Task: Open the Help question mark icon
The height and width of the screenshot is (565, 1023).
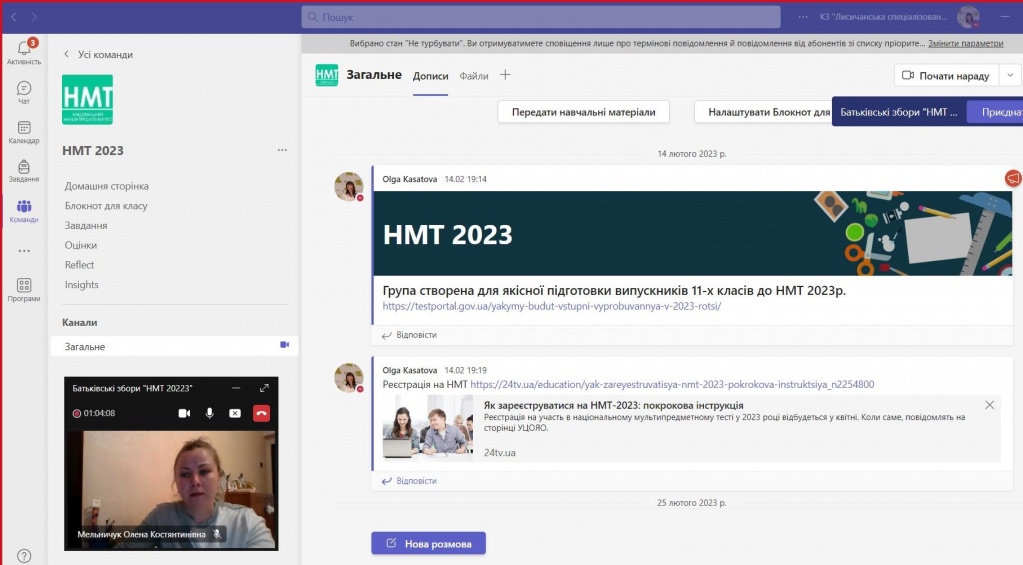Action: 24,557
